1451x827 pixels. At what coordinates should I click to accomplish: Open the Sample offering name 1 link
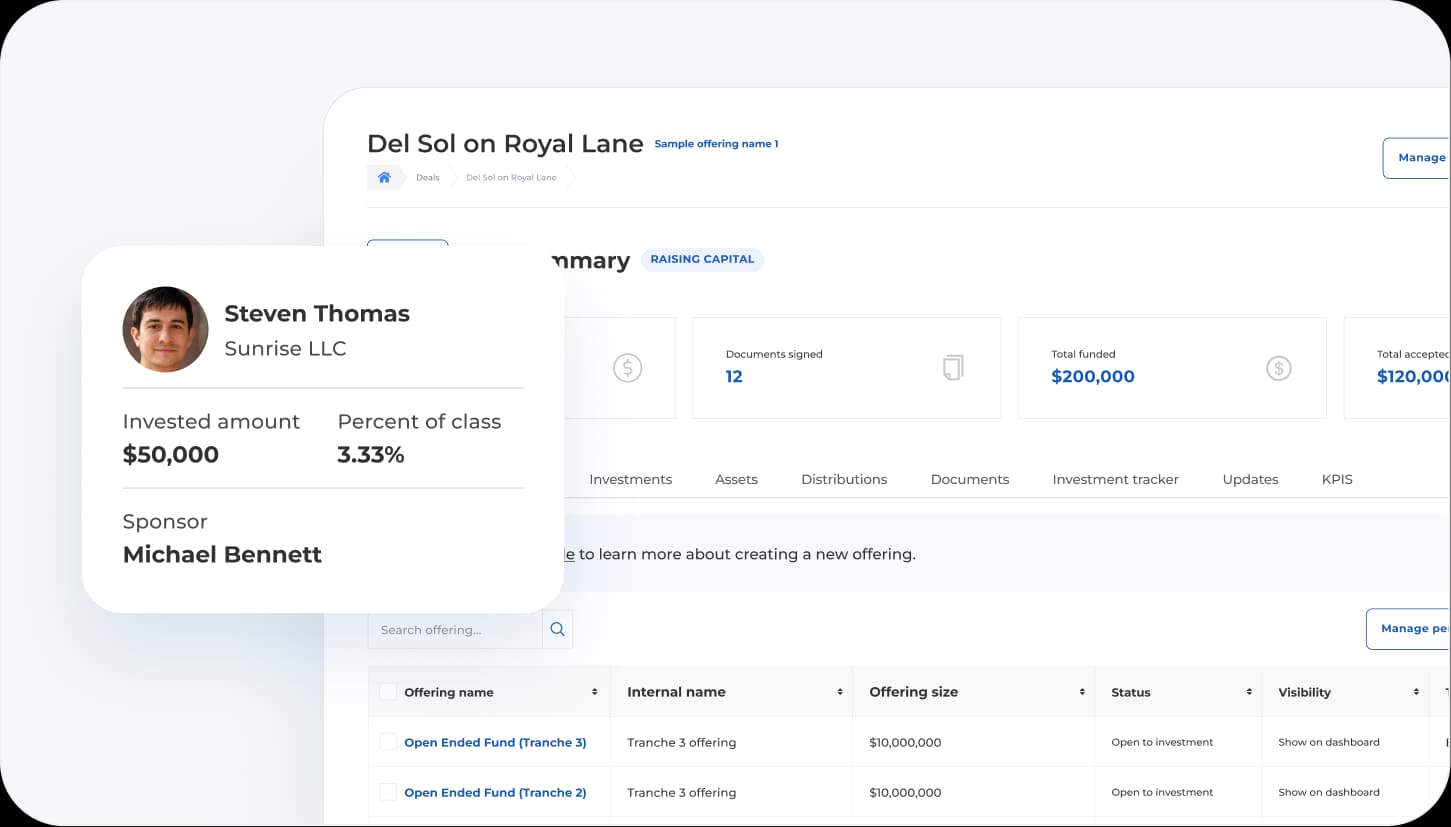(x=716, y=143)
